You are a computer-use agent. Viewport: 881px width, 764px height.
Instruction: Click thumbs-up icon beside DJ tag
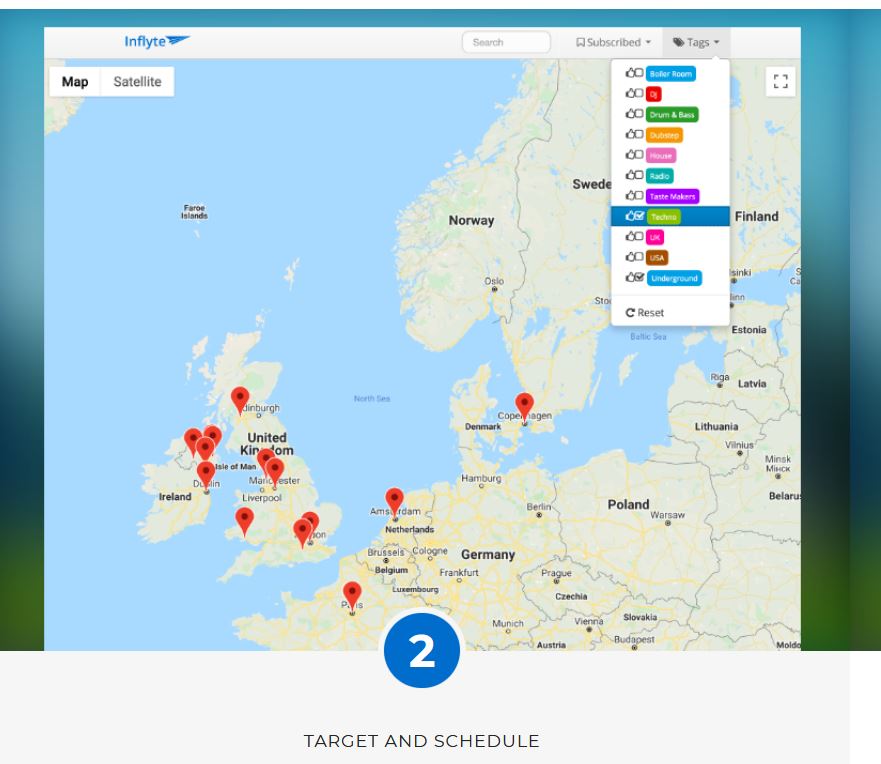click(630, 93)
